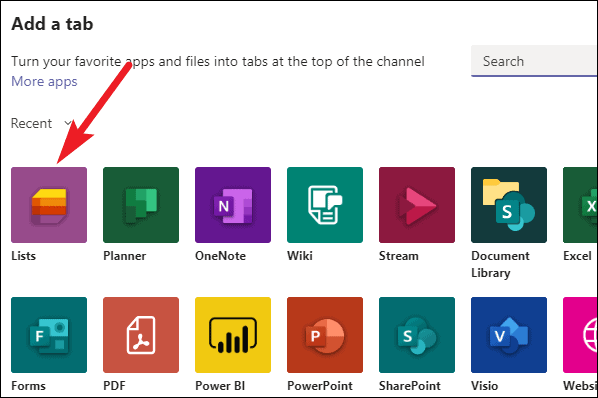Select the Power BI icon

point(233,335)
